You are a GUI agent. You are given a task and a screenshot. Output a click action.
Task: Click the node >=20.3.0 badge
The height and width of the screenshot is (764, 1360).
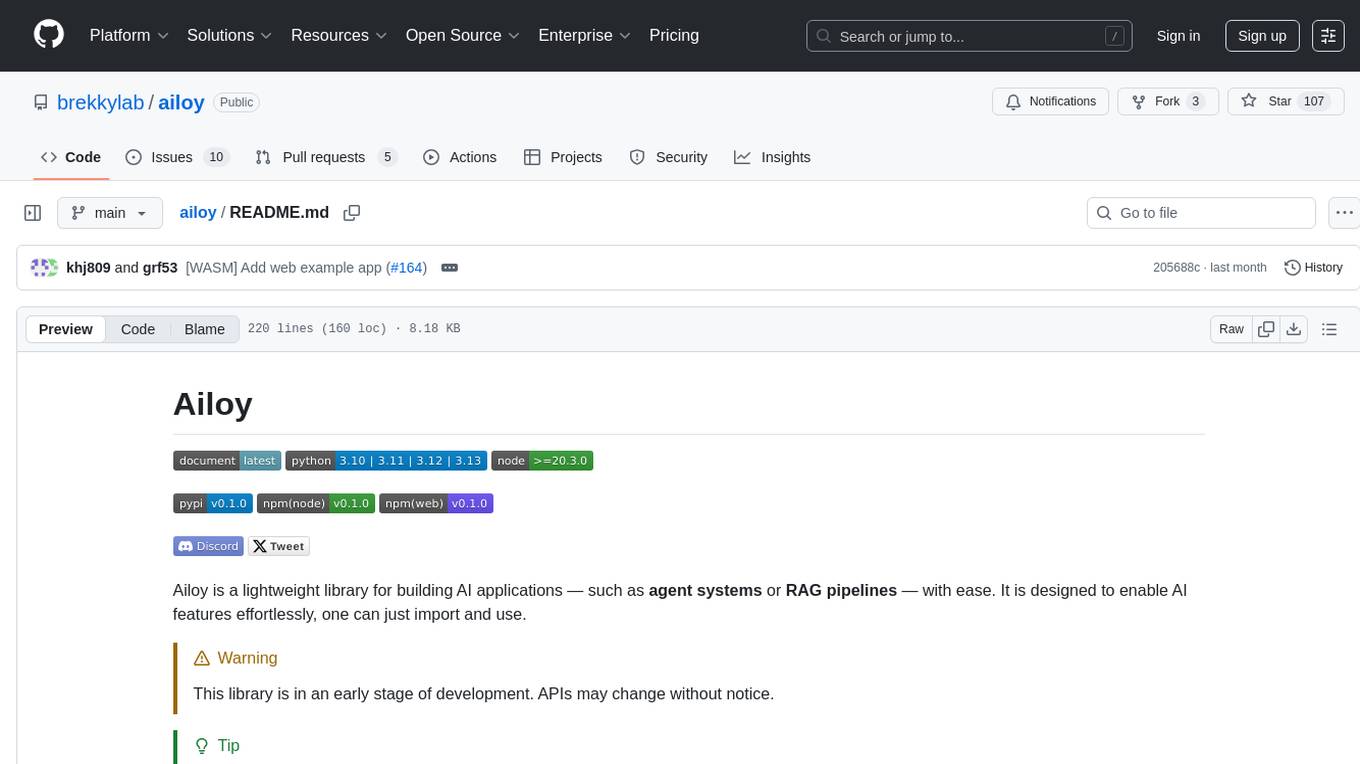point(542,460)
